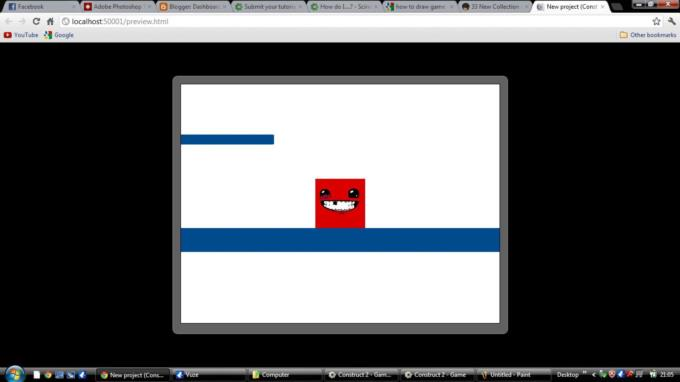Click the back navigation arrow

pyautogui.click(x=9, y=21)
